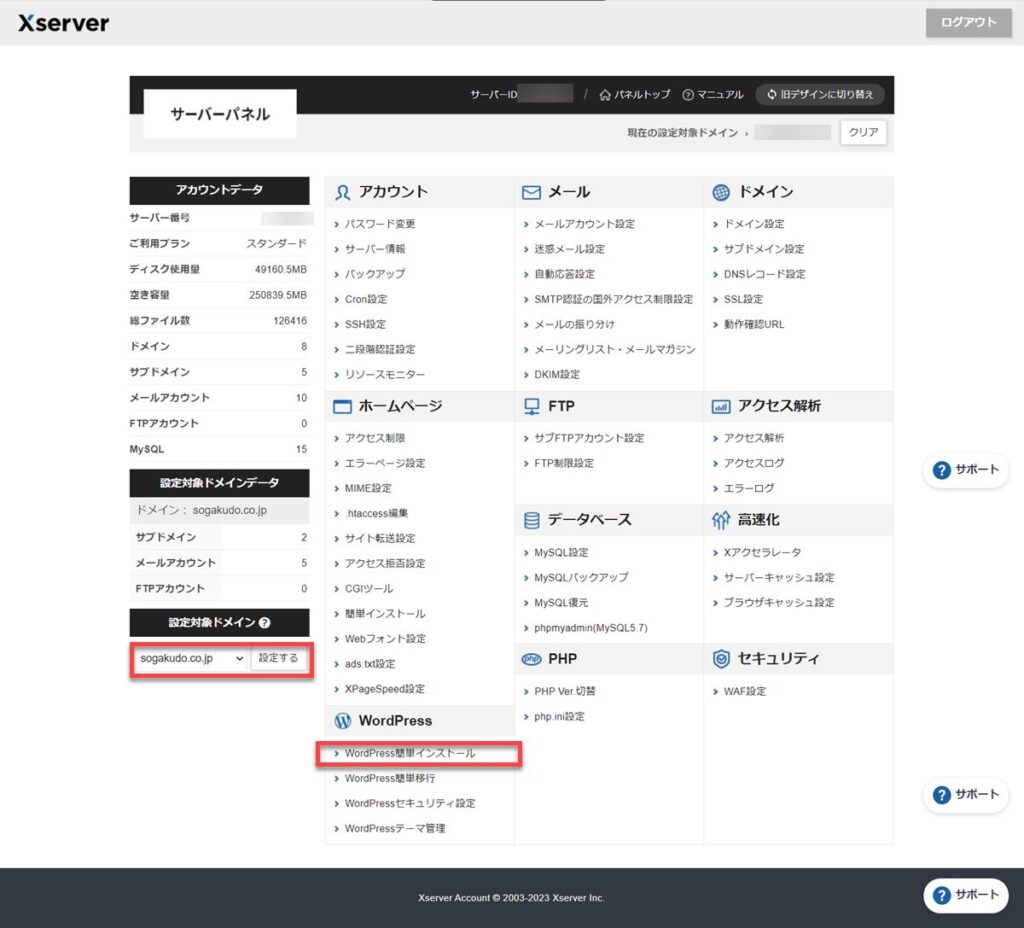This screenshot has height=928, width=1024.
Task: Open エラーログ under アクセス解析
Action: pos(748,488)
